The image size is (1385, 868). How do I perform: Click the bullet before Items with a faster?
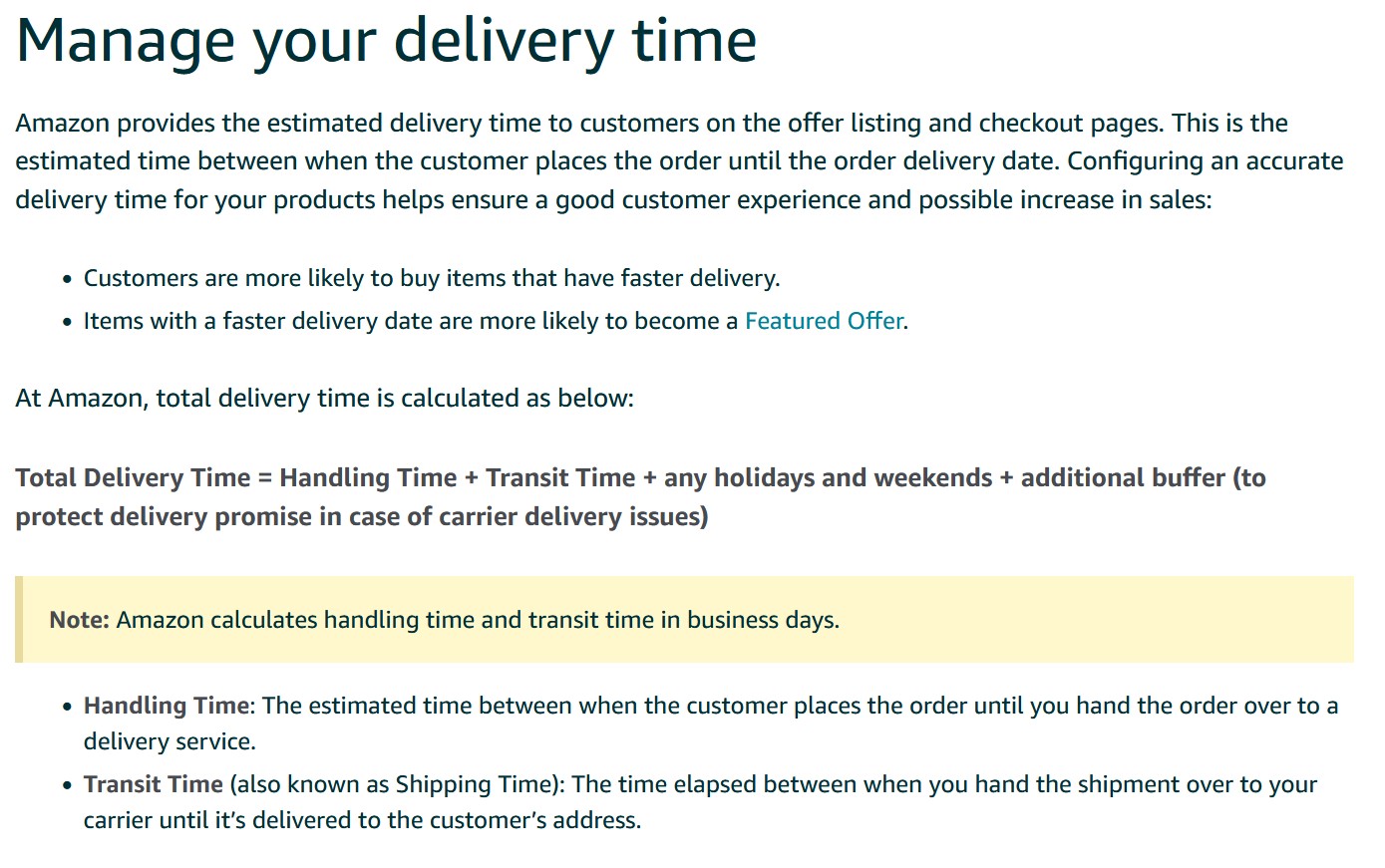point(67,322)
